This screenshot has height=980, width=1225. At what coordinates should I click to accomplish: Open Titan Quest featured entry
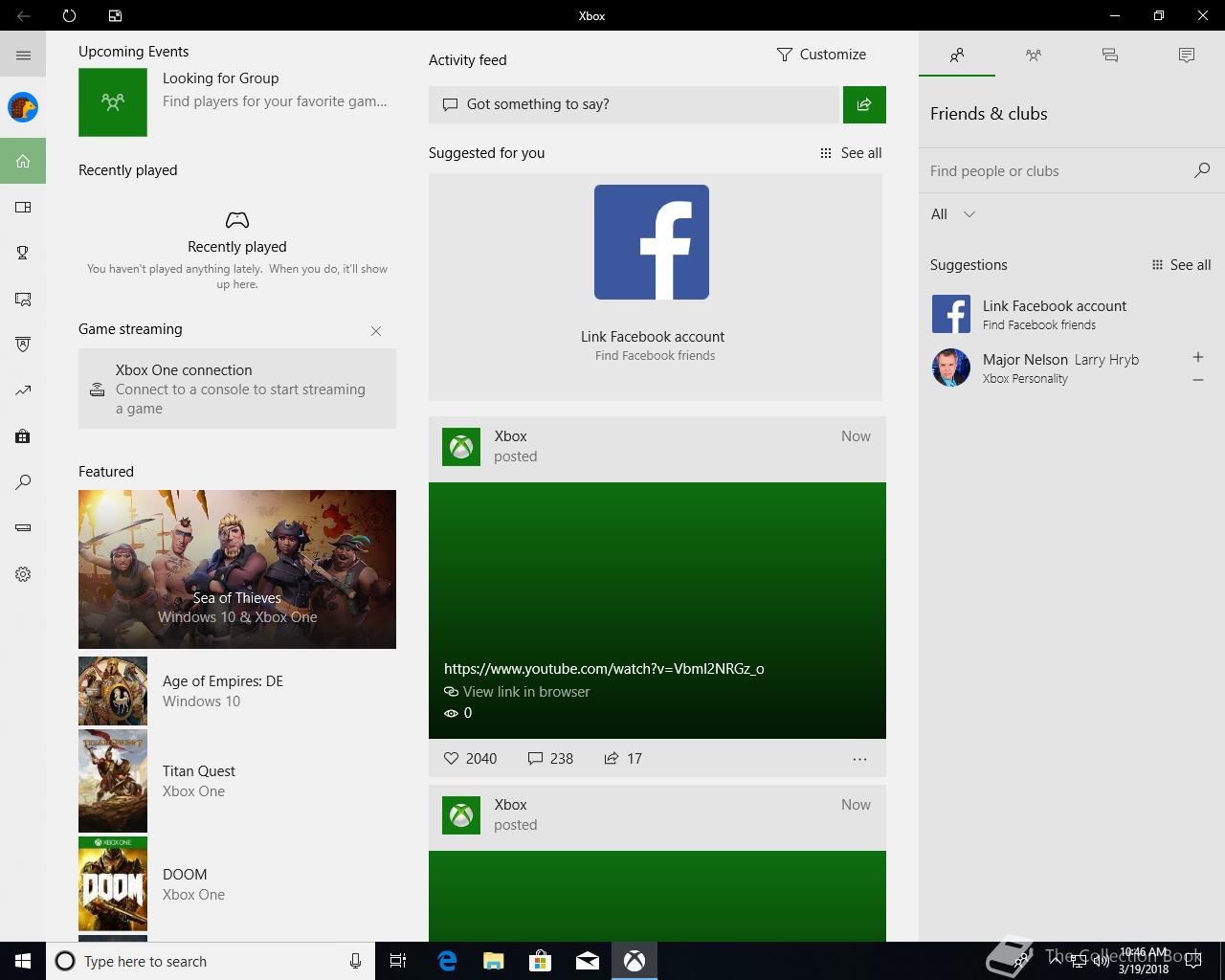pyautogui.click(x=236, y=781)
